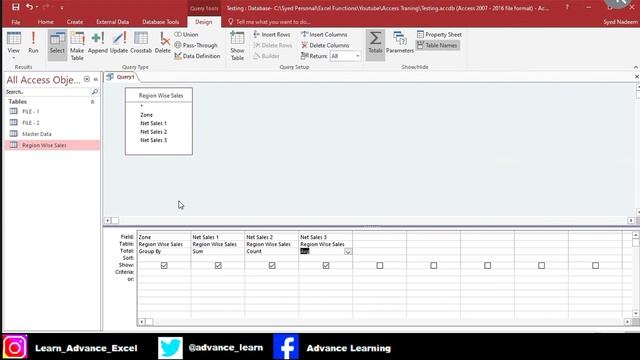Click the Instagram logo in bottom banner
Screen dimensions: 640x360
[15, 347]
